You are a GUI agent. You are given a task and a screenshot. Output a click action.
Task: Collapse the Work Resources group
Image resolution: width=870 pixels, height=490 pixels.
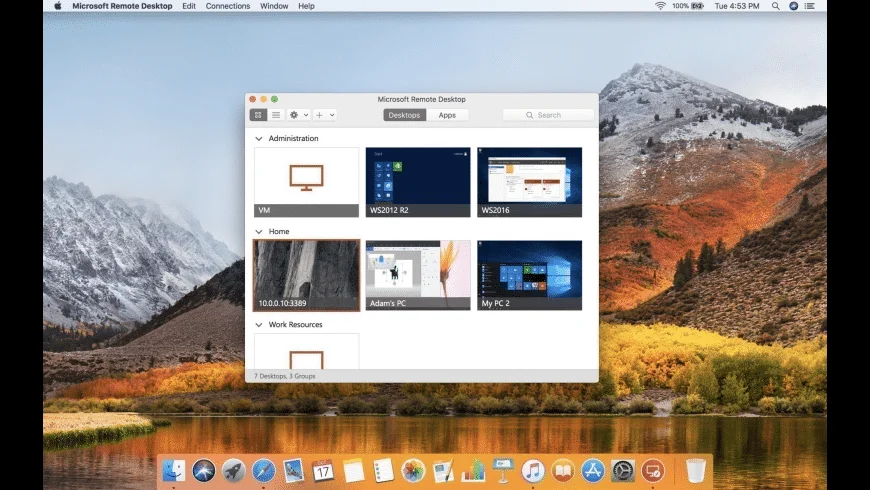(x=259, y=325)
